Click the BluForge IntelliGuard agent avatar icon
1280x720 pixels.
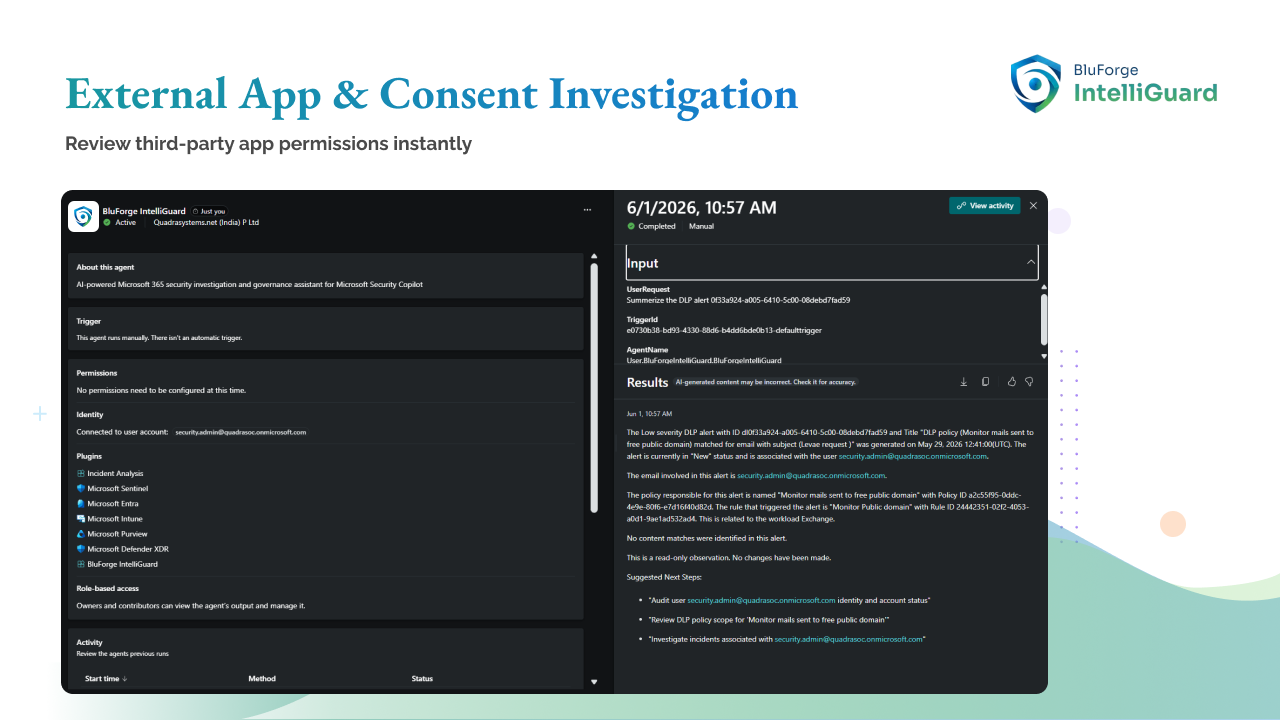[x=83, y=216]
